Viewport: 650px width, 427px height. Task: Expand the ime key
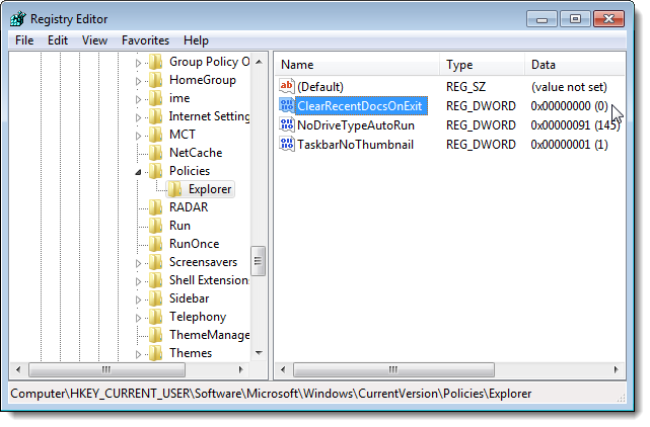click(138, 99)
